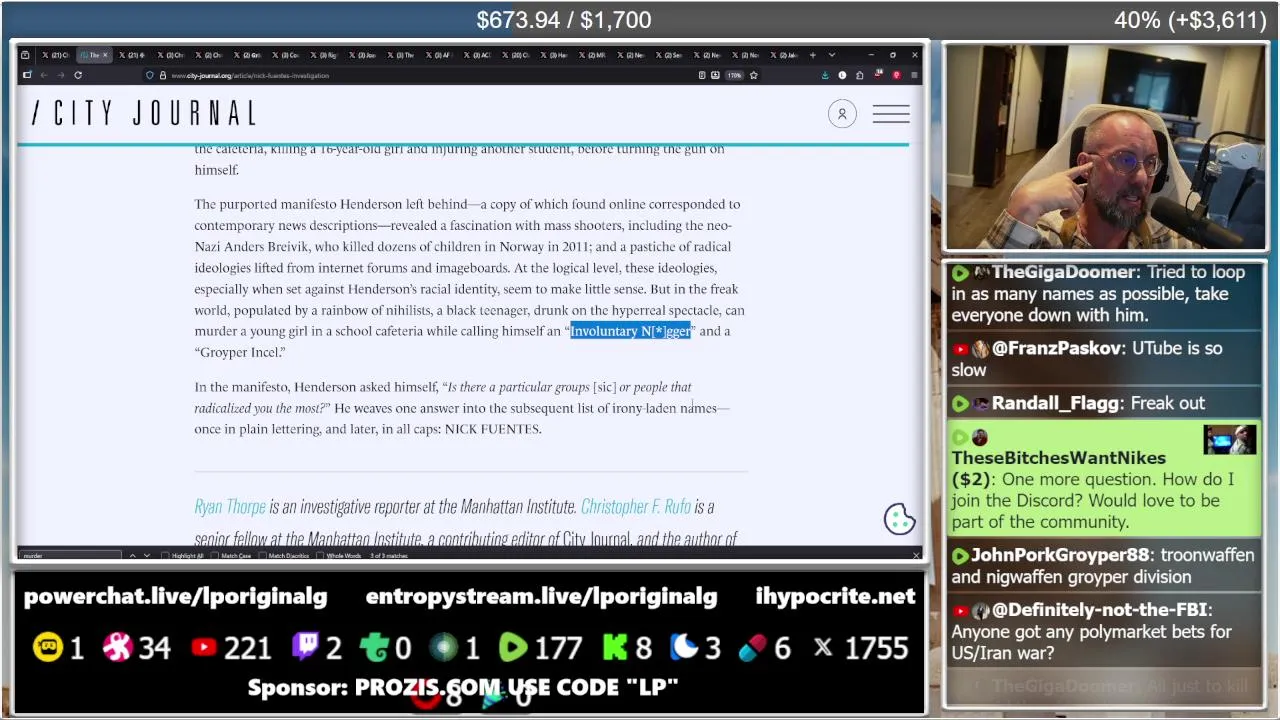
Task: Click ihypocrite.net overlay text
Action: pyautogui.click(x=835, y=596)
